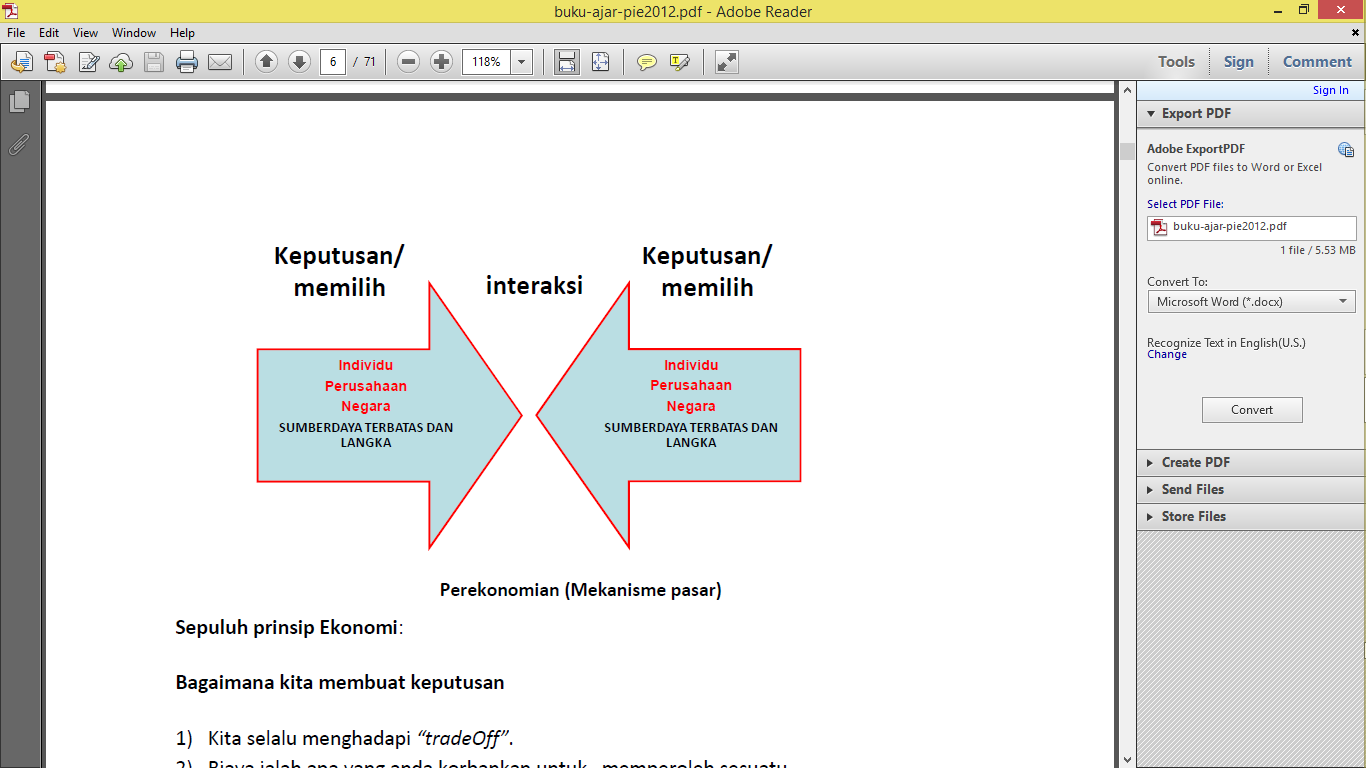
Task: Click 'Kita selalu menghadapi tradeOff' line
Action: 345,739
